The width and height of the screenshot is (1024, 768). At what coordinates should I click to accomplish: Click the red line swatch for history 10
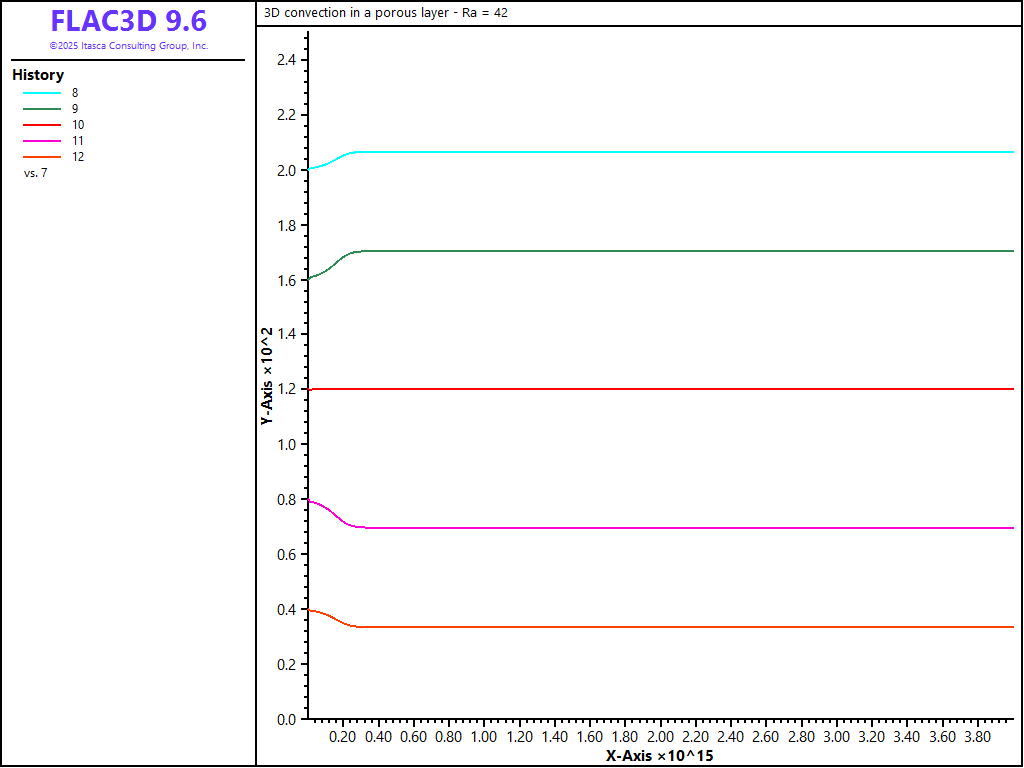pyautogui.click(x=42, y=125)
